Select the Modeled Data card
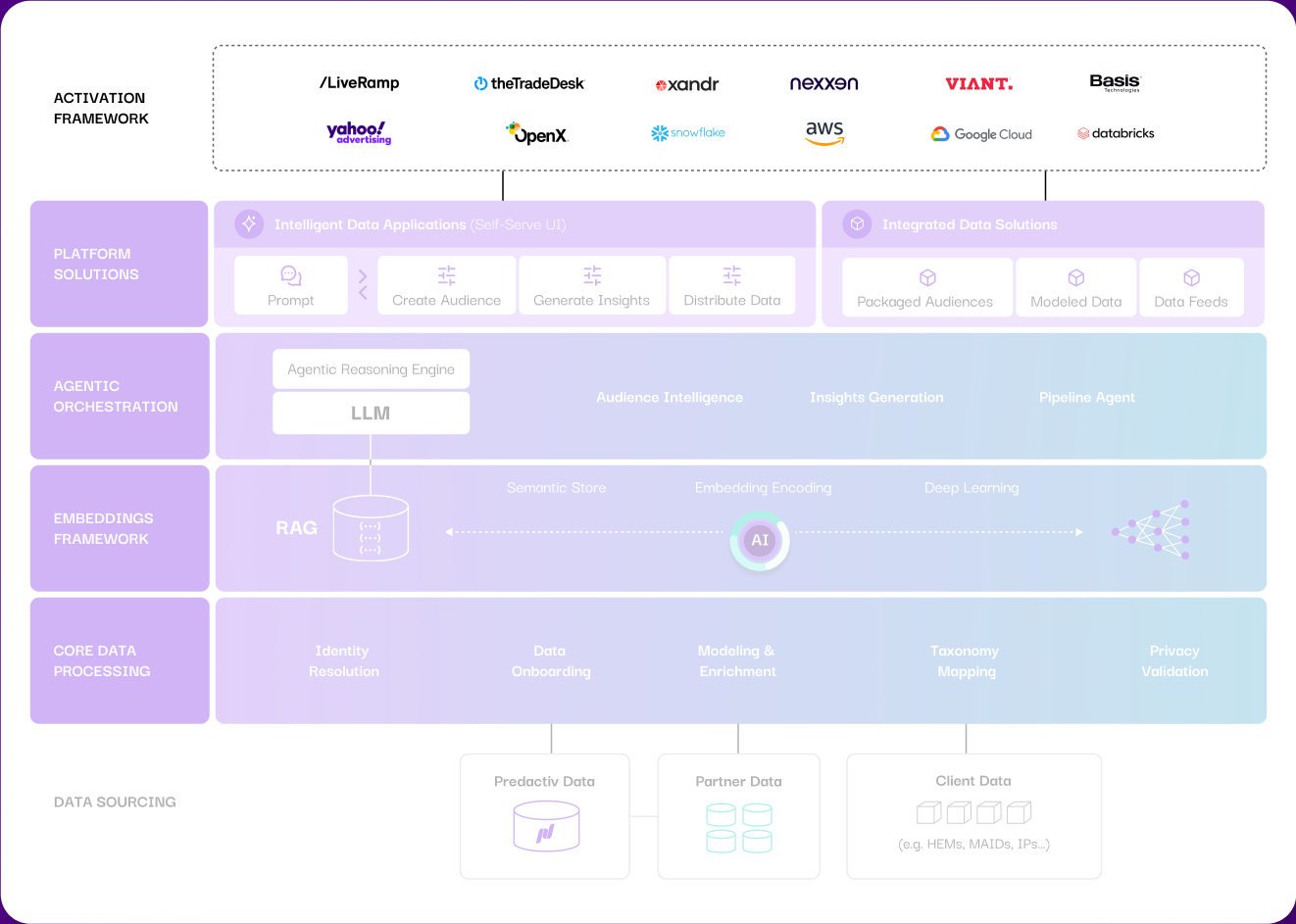 (1076, 287)
